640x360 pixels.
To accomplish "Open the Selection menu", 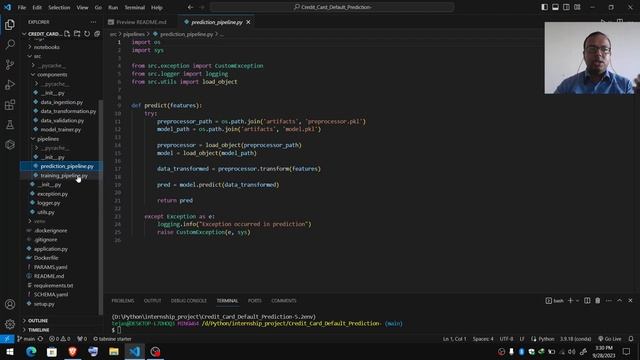I will pos(59,7).
